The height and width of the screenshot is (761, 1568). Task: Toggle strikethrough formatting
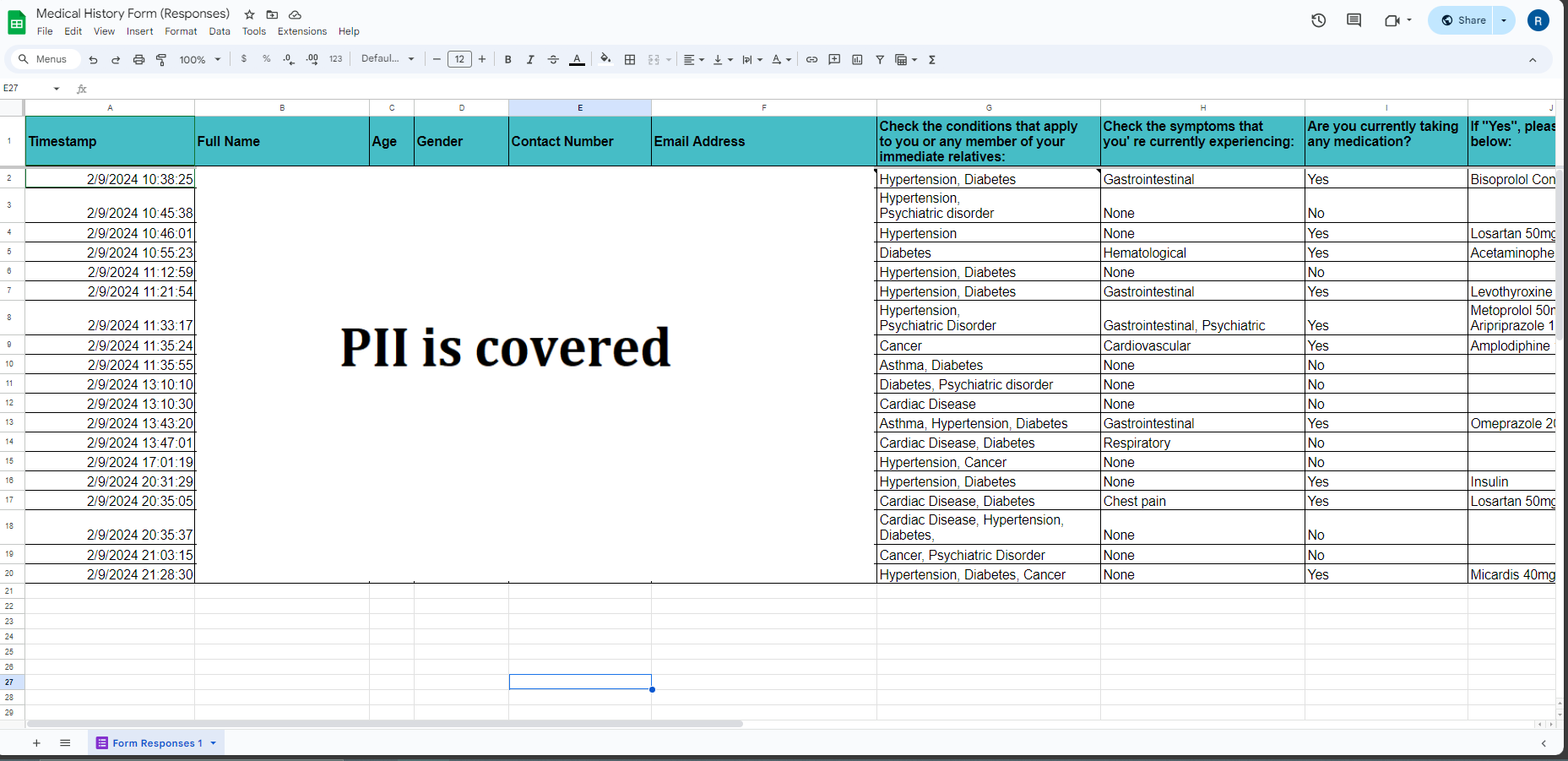553,60
